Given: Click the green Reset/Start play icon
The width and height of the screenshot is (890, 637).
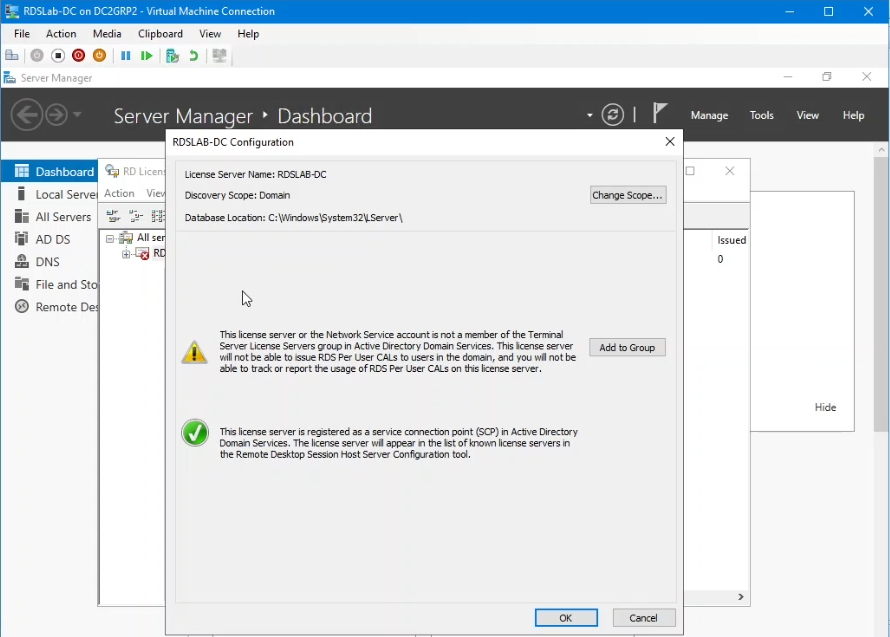Looking at the screenshot, I should [x=147, y=56].
